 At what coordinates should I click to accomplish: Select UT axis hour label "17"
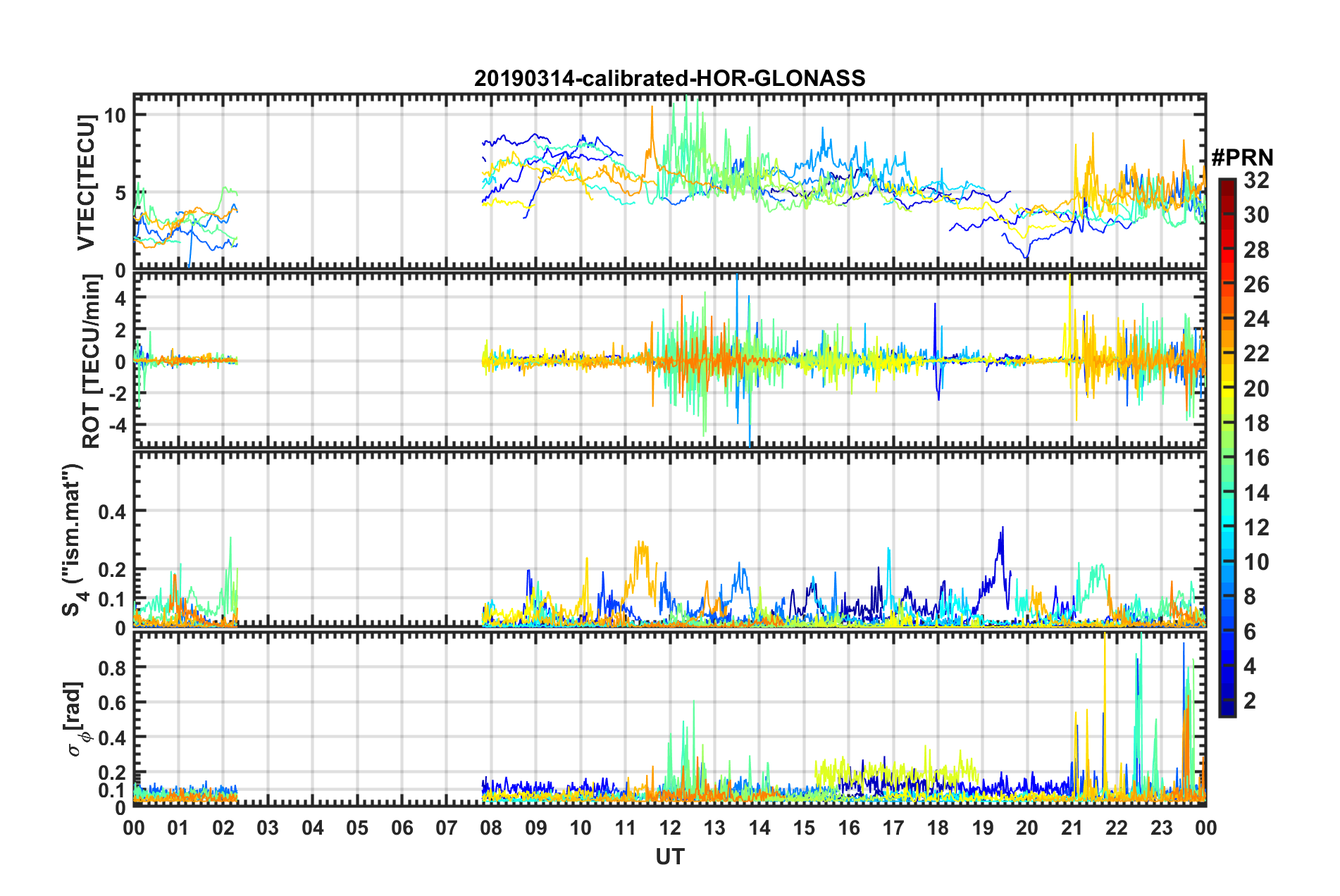point(893,828)
